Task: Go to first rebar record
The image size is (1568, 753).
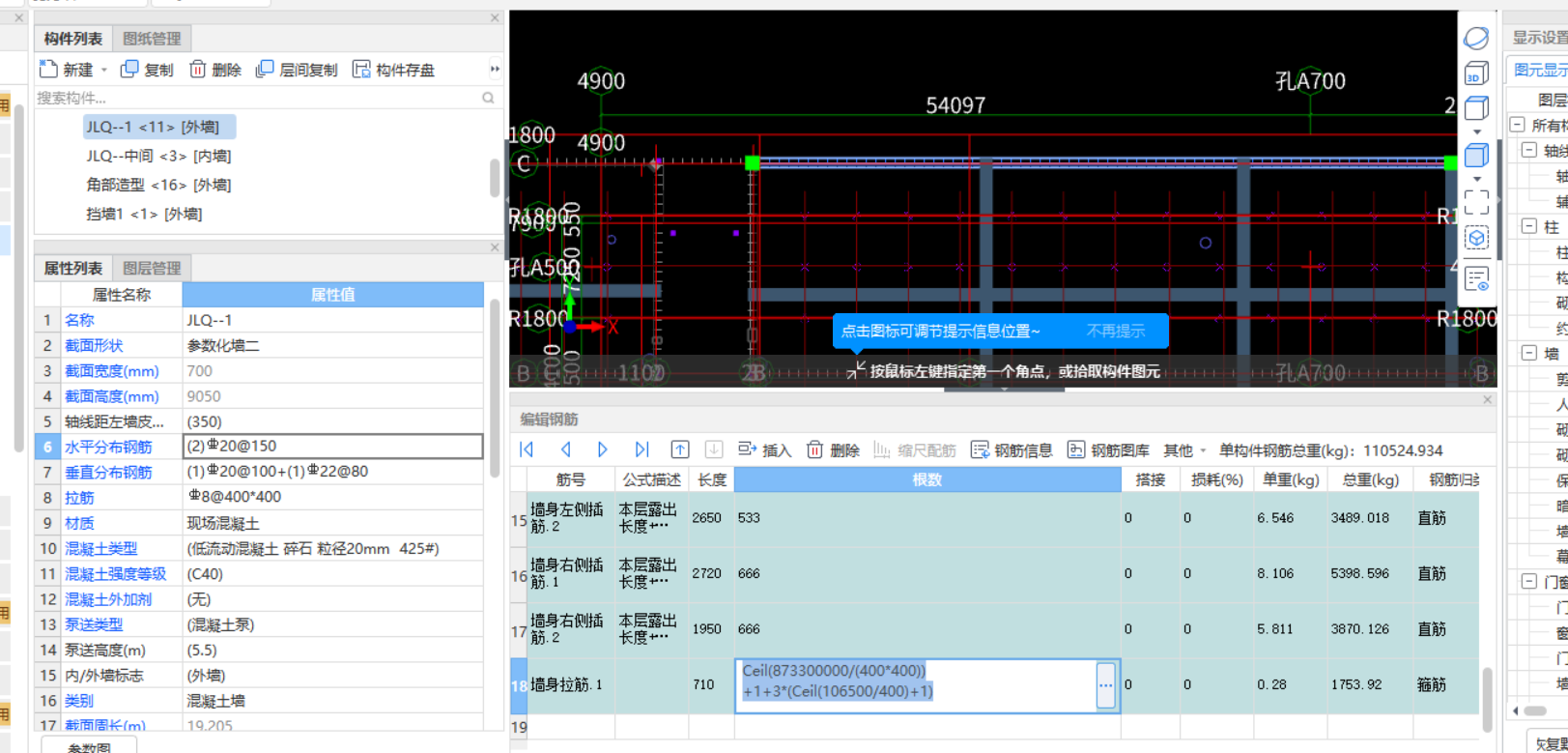Action: pyautogui.click(x=527, y=449)
